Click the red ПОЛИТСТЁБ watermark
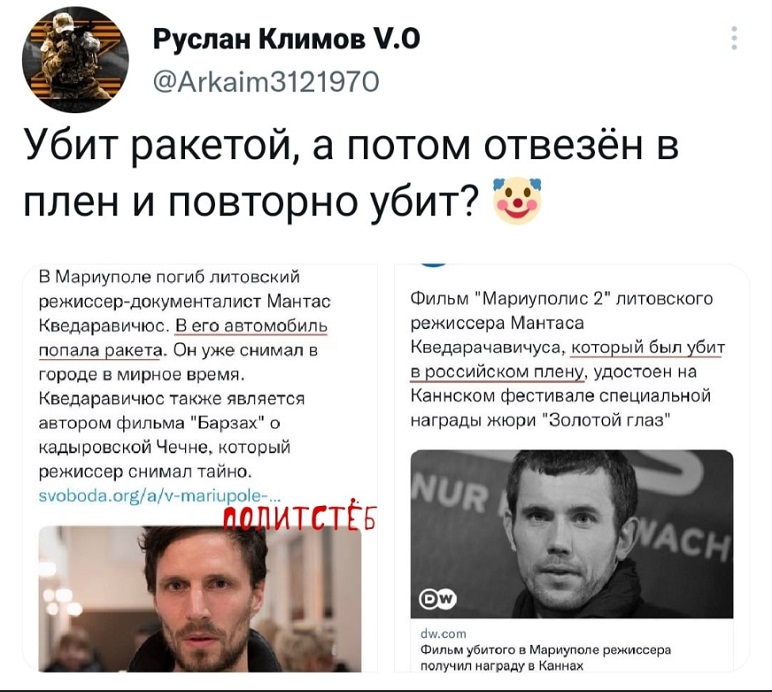 click(x=300, y=516)
